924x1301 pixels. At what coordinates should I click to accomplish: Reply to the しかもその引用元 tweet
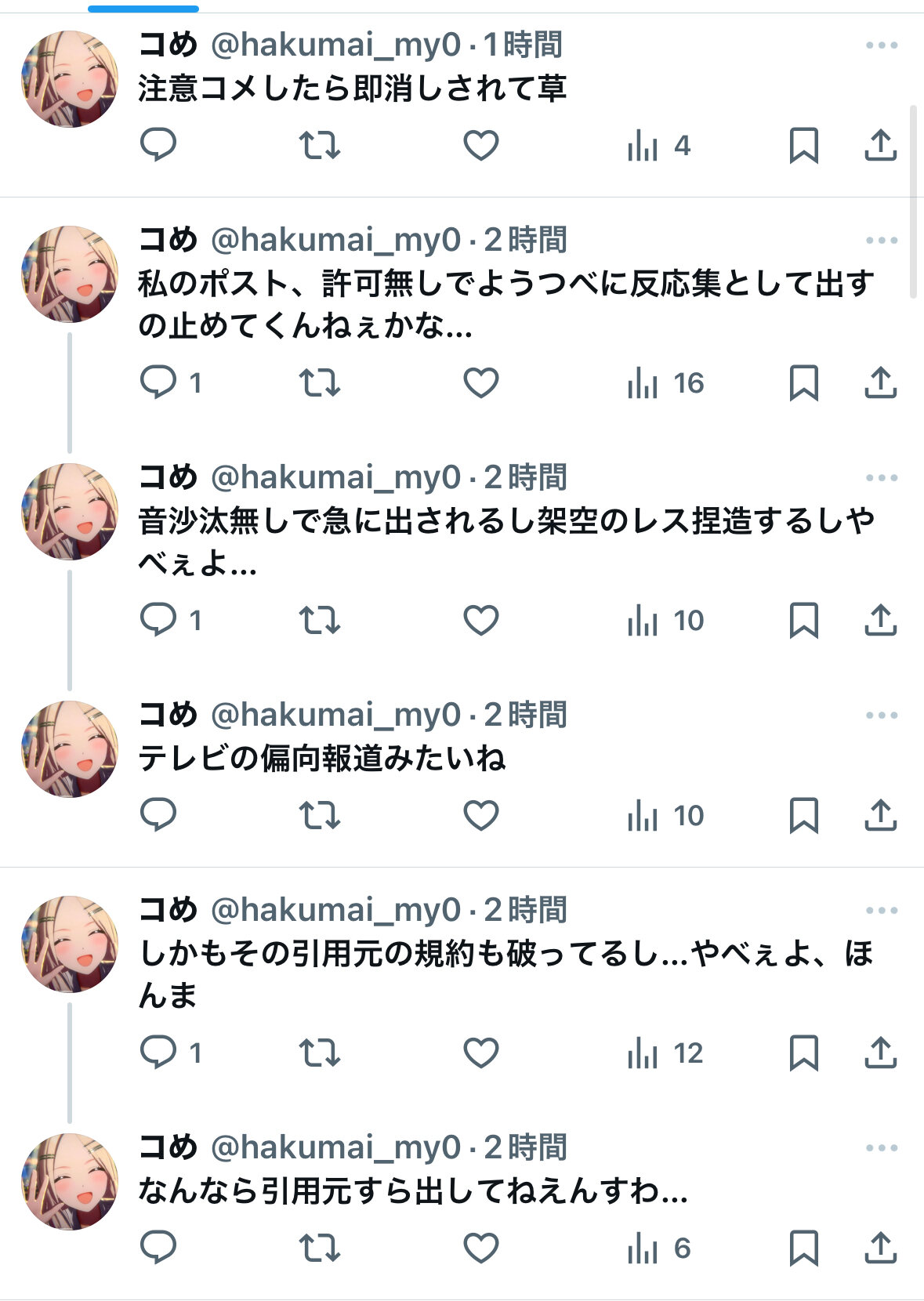[158, 1052]
